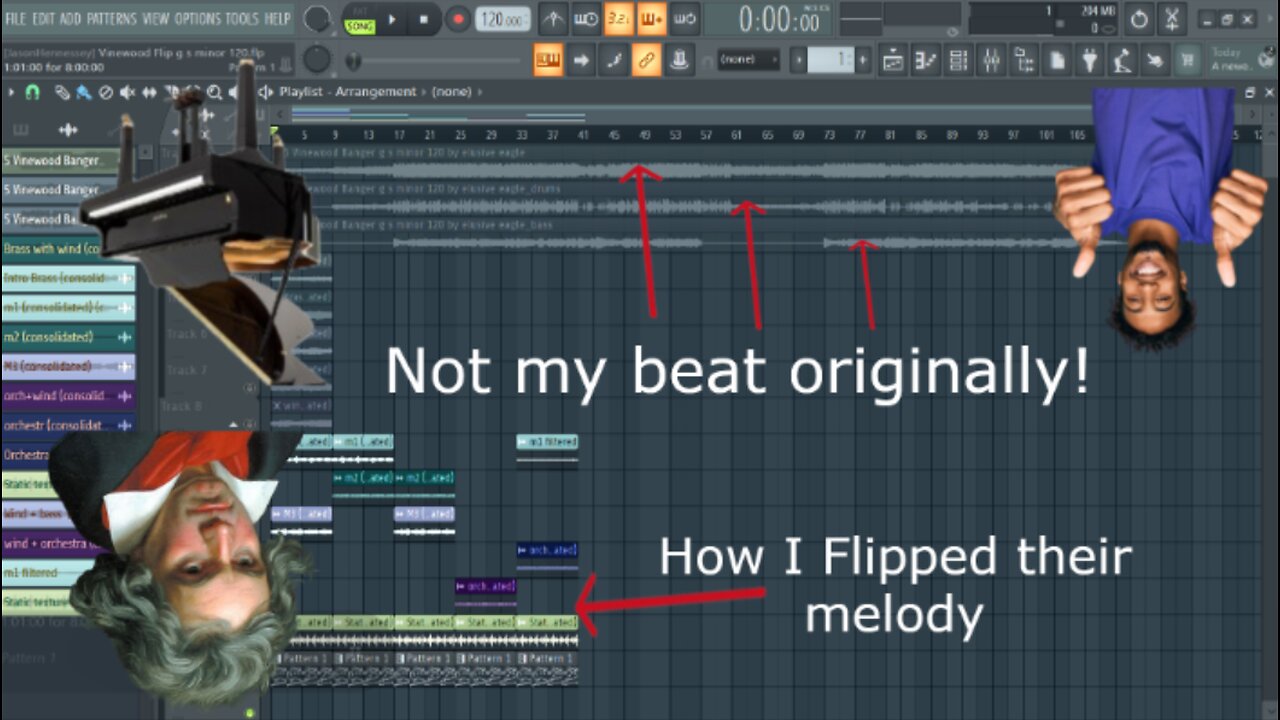Open the VIEW menu
Viewport: 1280px width, 720px height.
155,18
